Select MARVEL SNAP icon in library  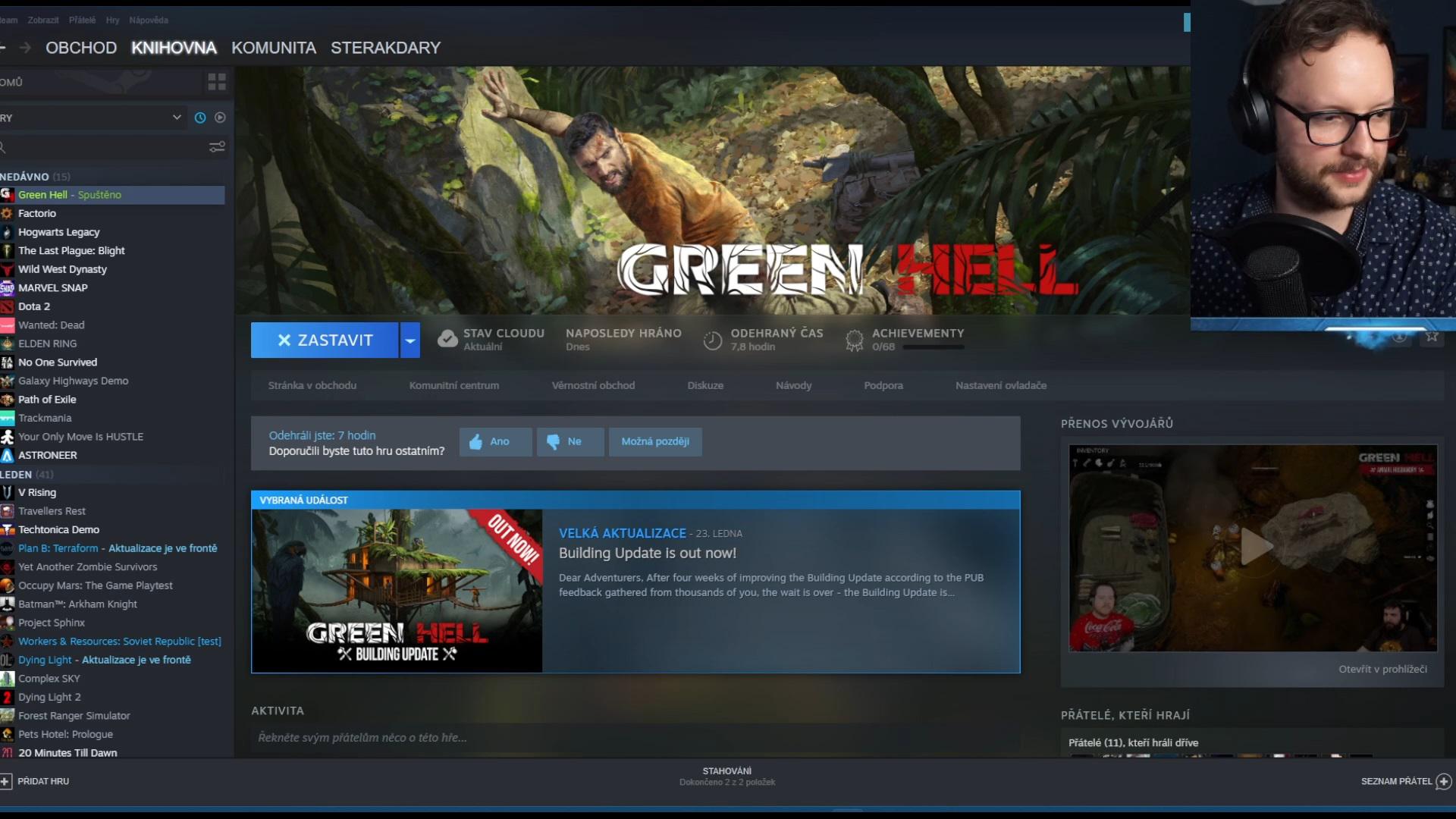[x=7, y=288]
